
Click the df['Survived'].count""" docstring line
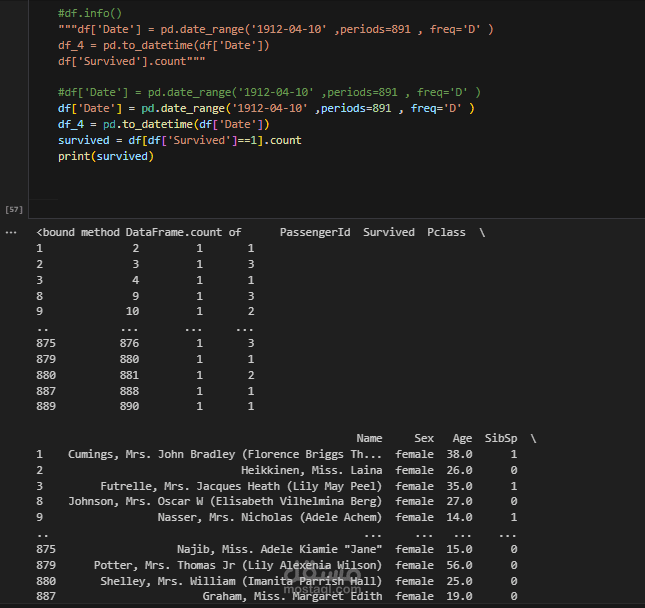132,61
